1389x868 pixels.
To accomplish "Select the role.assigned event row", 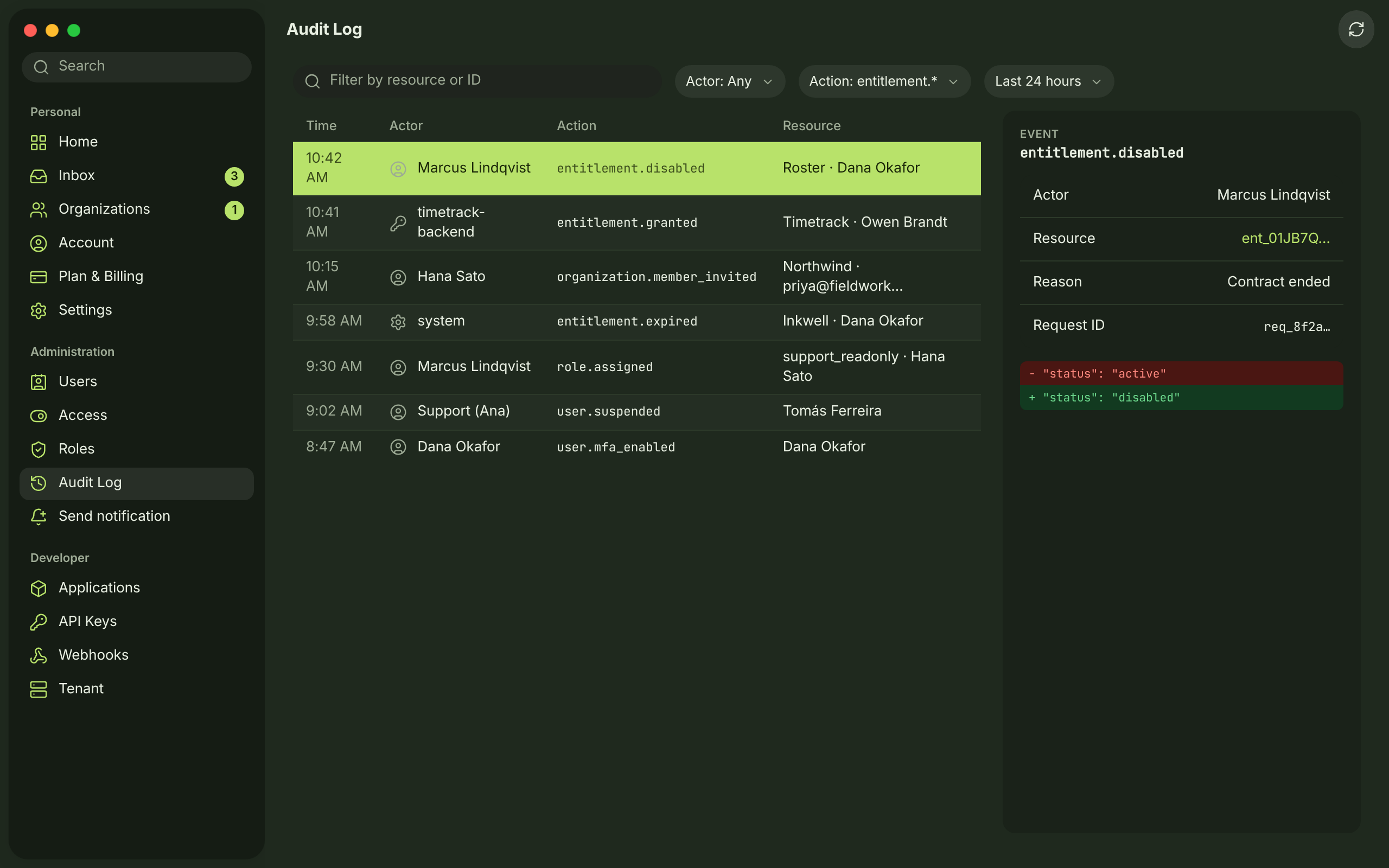I will (x=636, y=367).
